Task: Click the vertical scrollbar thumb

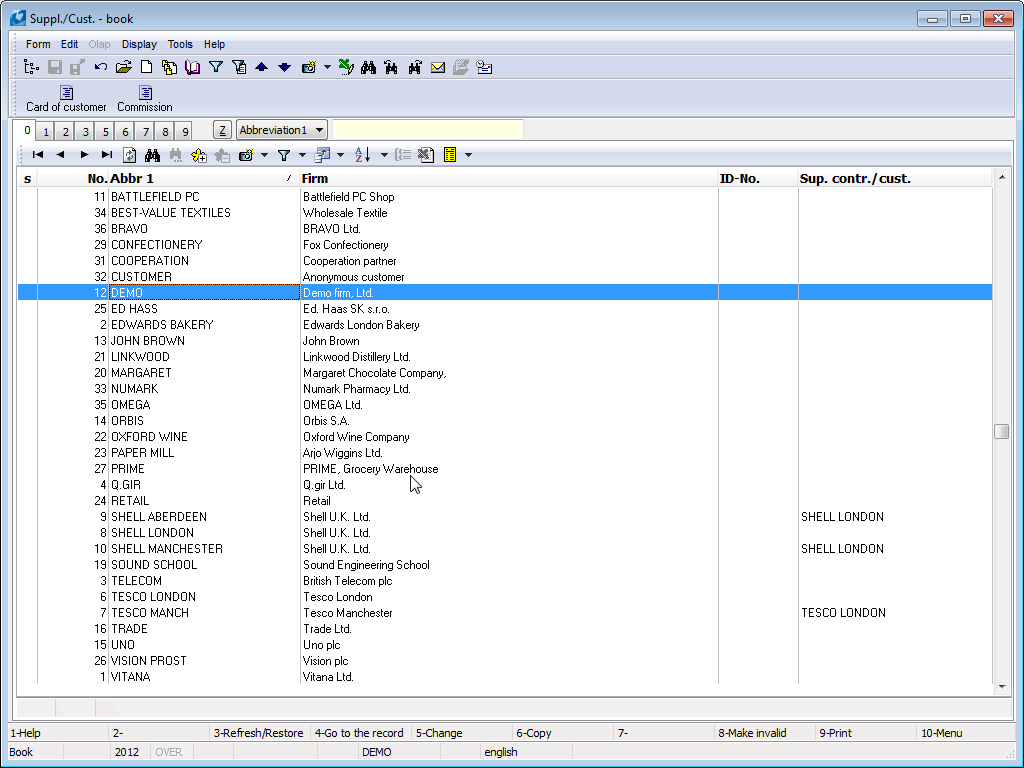Action: point(1001,432)
